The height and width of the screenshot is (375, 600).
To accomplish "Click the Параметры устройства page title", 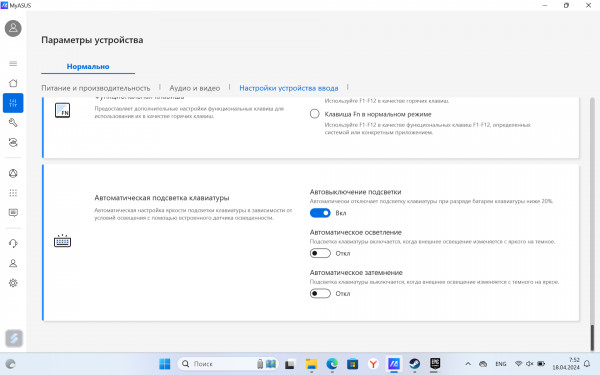I will tap(92, 40).
